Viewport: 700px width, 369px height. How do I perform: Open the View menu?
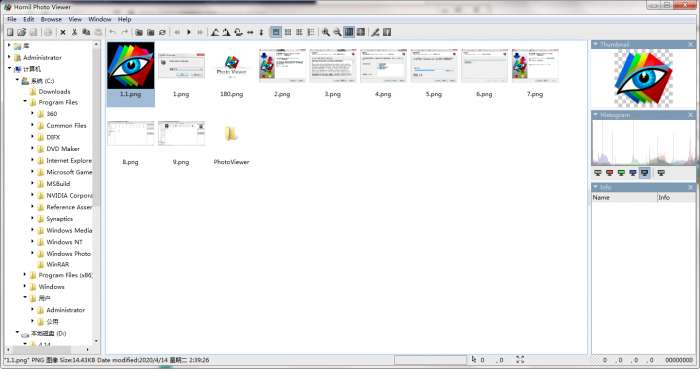(75, 19)
